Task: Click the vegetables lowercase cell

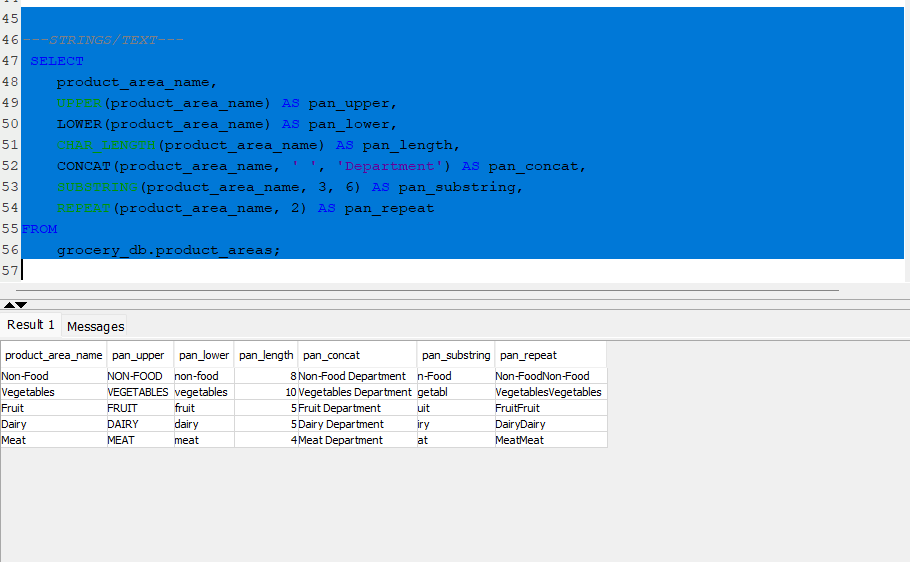Action: pyautogui.click(x=204, y=392)
